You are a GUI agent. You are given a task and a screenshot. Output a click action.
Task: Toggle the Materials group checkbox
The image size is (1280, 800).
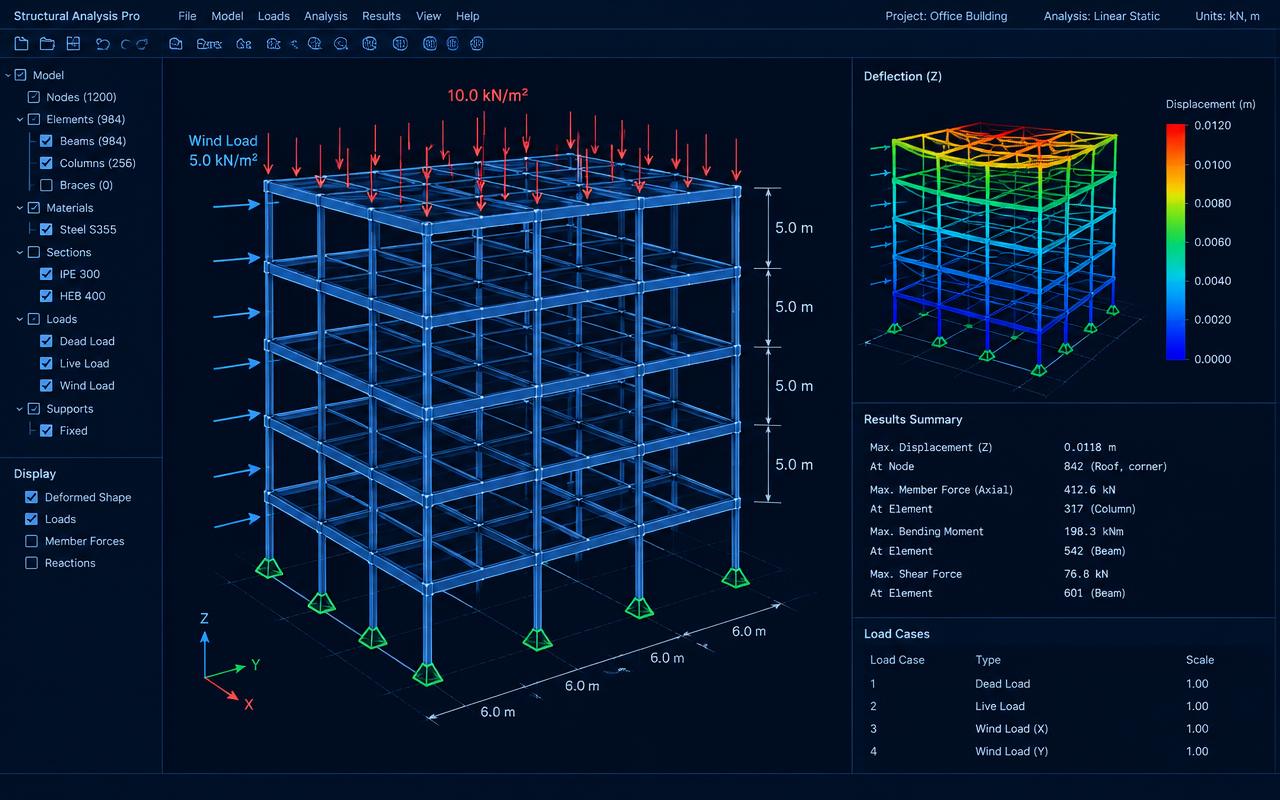33,208
